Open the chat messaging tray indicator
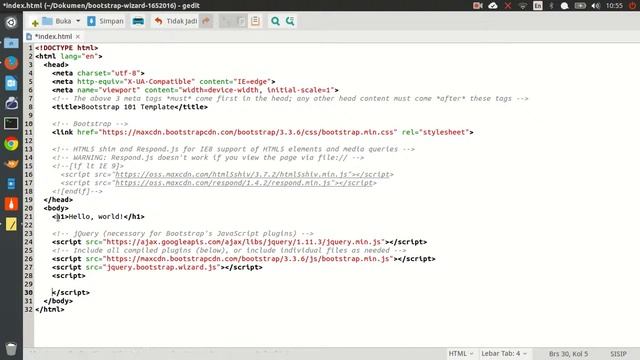The image size is (640, 360). [x=564, y=6]
